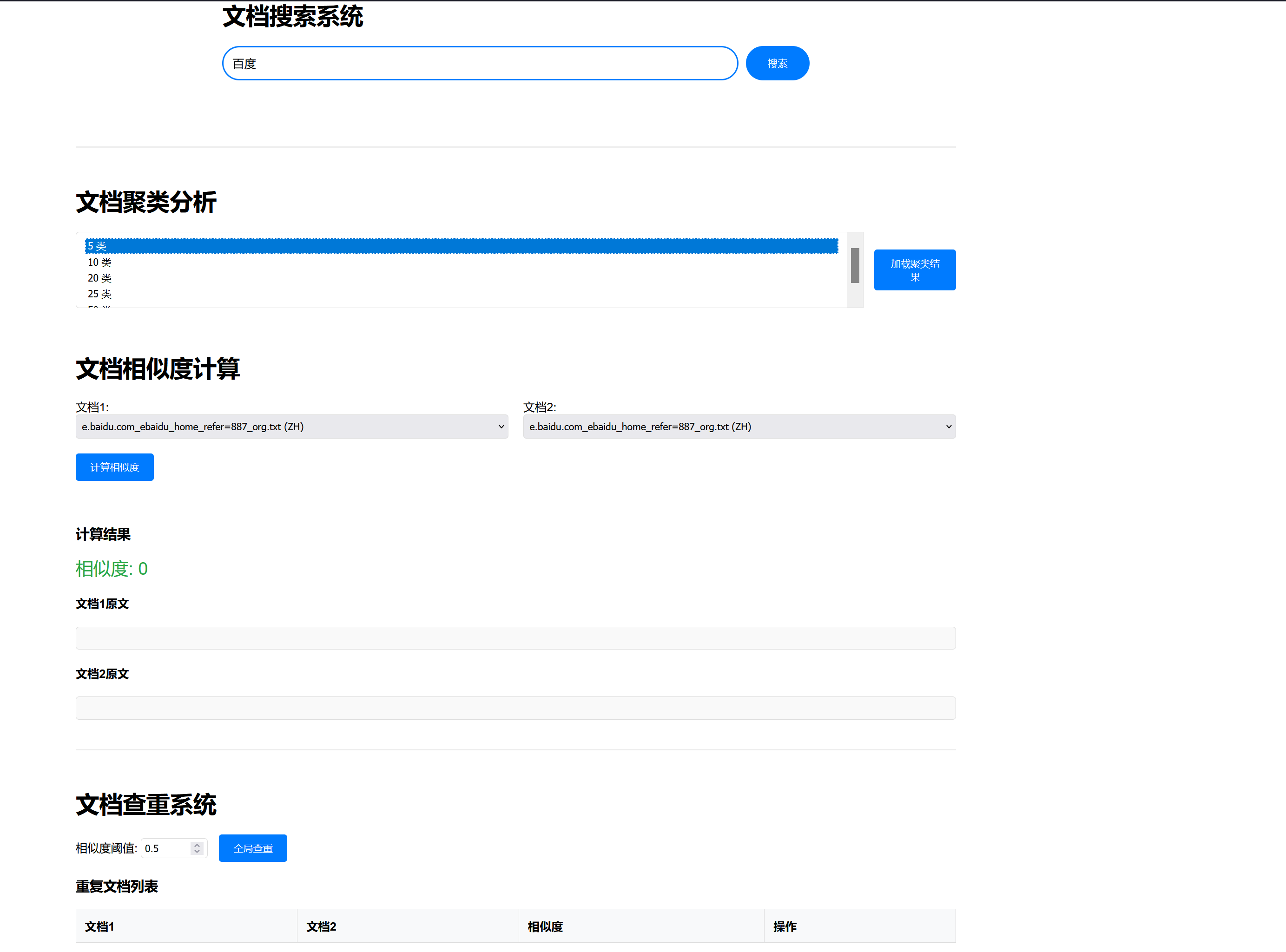Viewport: 1286px width, 952px height.
Task: Click the 全局查重 button
Action: [x=252, y=848]
